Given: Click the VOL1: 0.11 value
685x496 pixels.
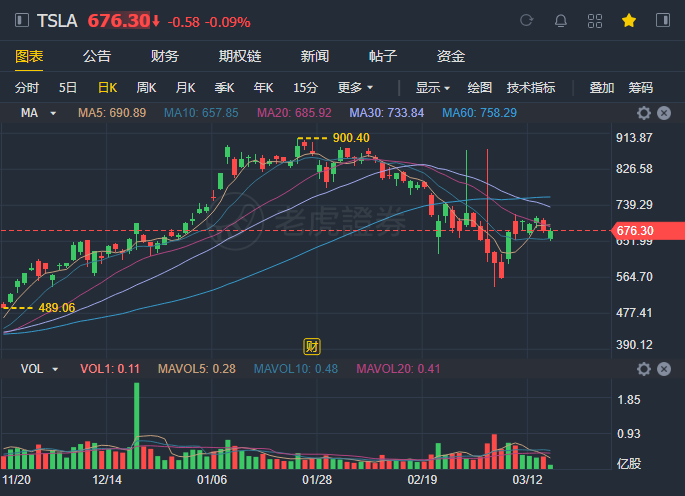Looking at the screenshot, I should (x=110, y=369).
